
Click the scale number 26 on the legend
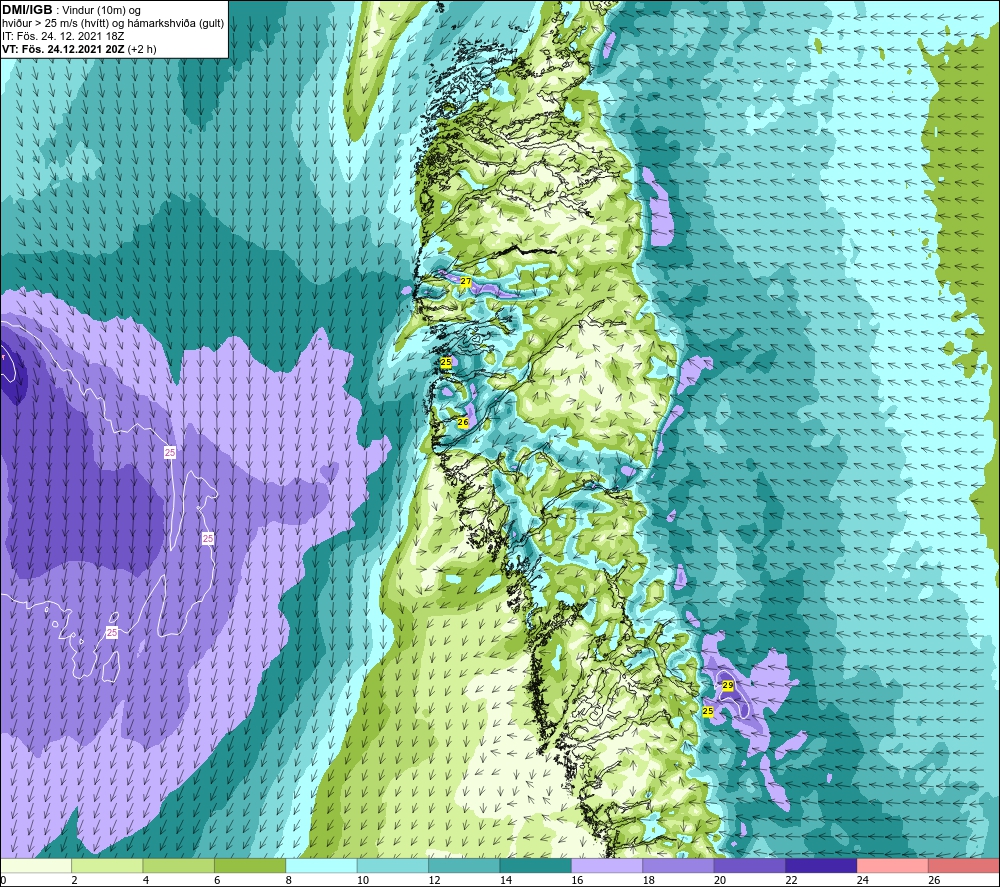(x=934, y=880)
